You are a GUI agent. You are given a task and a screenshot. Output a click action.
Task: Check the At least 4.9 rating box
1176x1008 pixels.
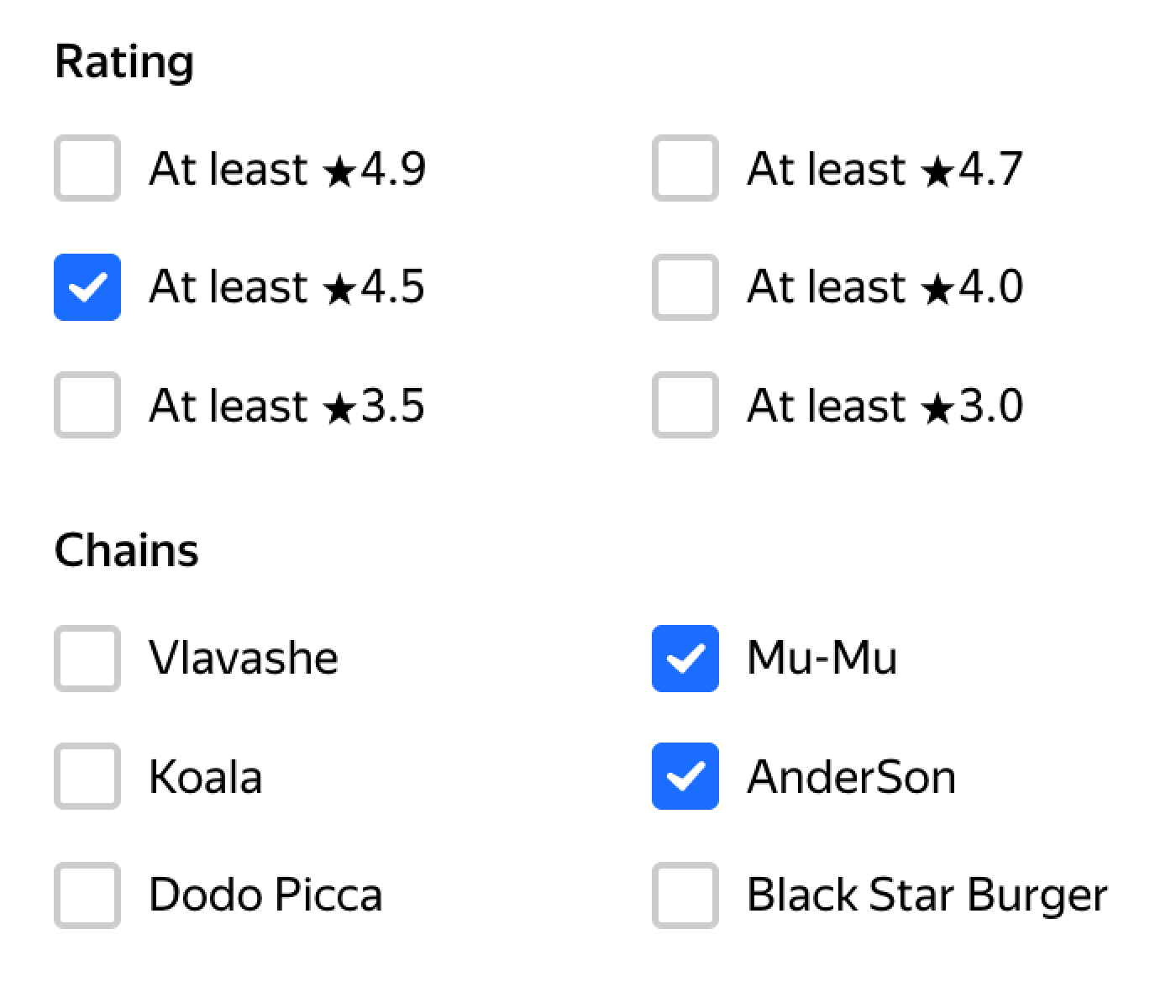coord(87,168)
